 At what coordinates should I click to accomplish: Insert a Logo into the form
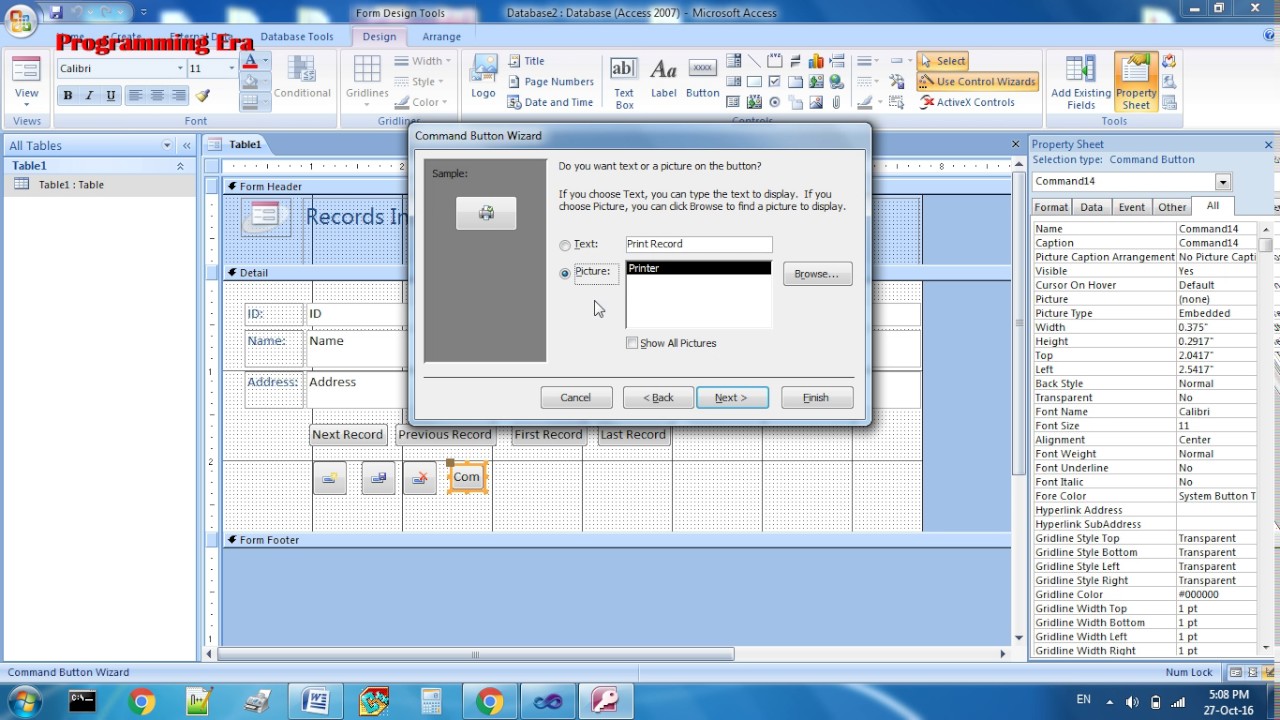point(484,78)
